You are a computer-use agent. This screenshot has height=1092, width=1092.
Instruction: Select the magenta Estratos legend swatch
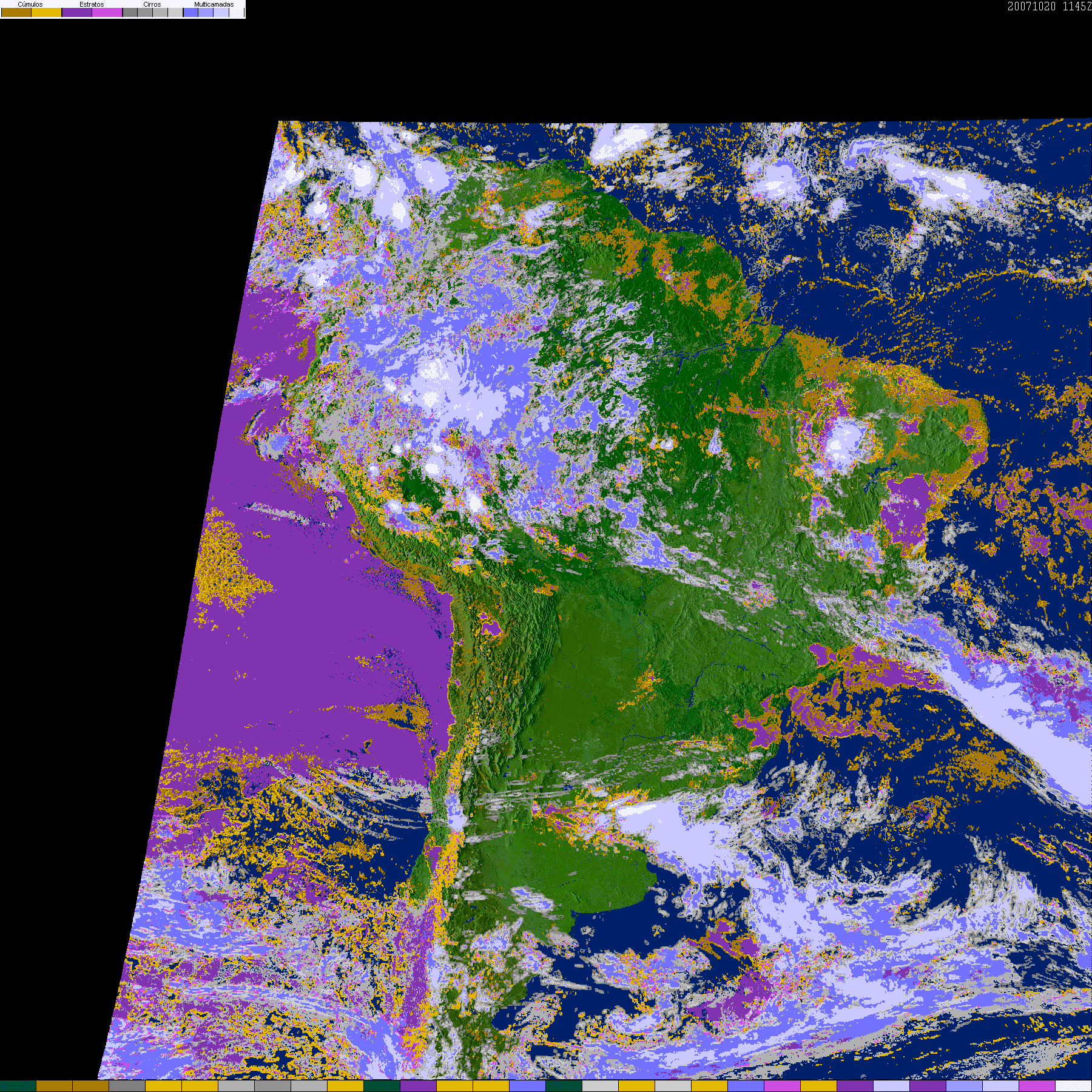tap(107, 12)
